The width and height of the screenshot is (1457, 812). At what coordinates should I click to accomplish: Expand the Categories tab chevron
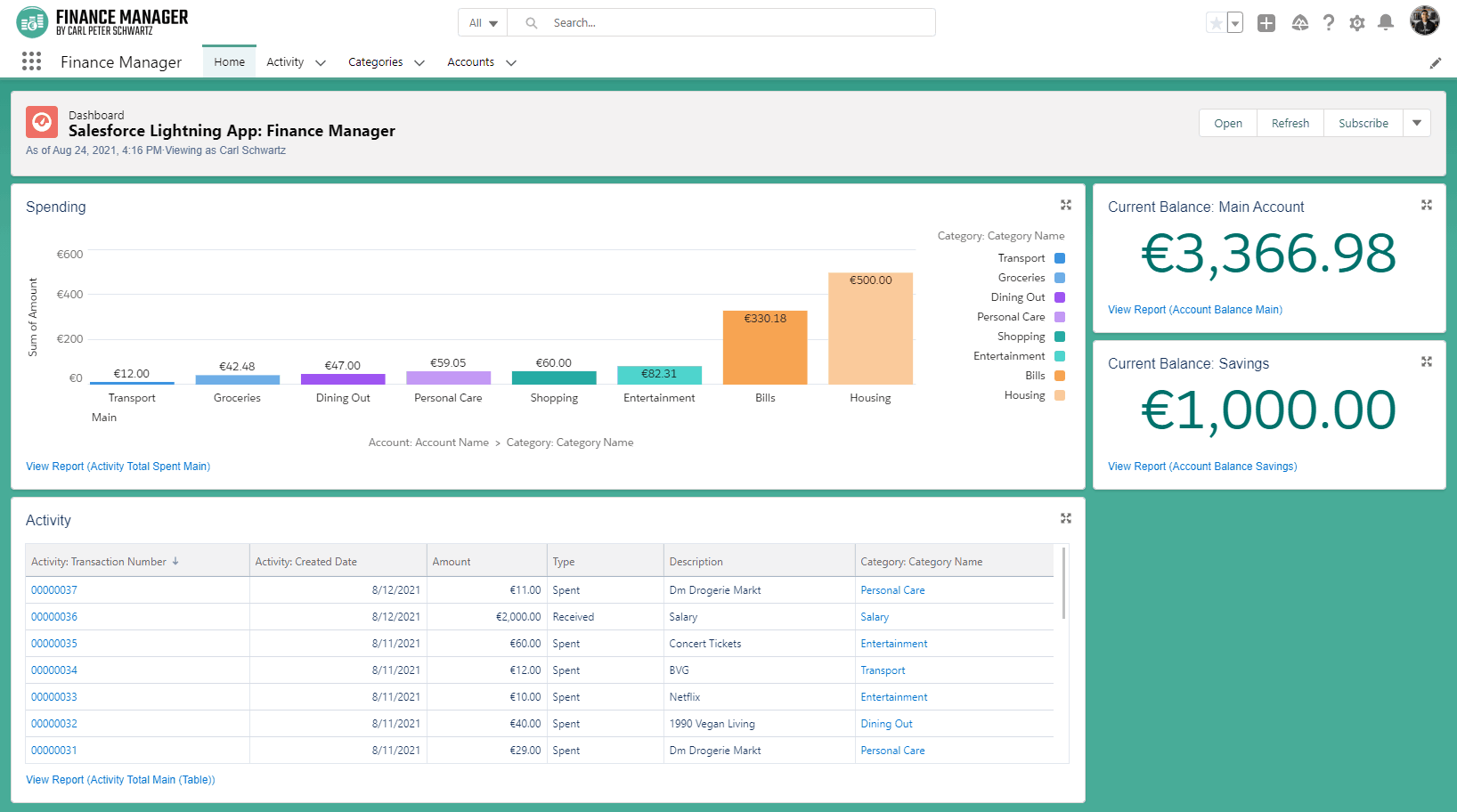tap(419, 62)
